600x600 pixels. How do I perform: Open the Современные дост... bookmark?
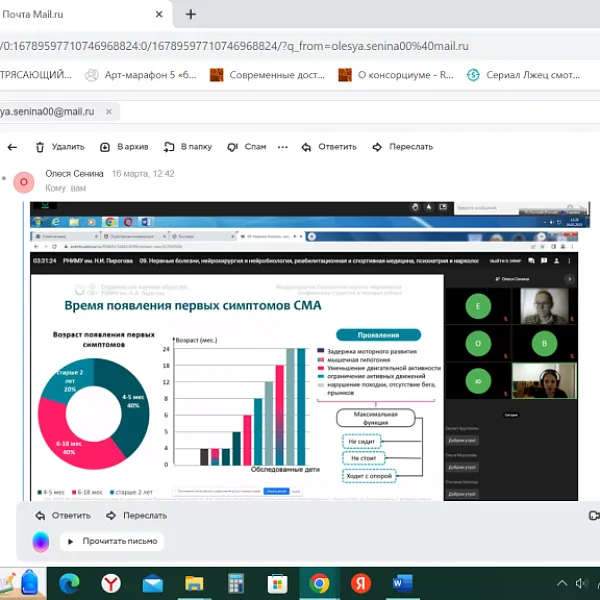point(267,75)
